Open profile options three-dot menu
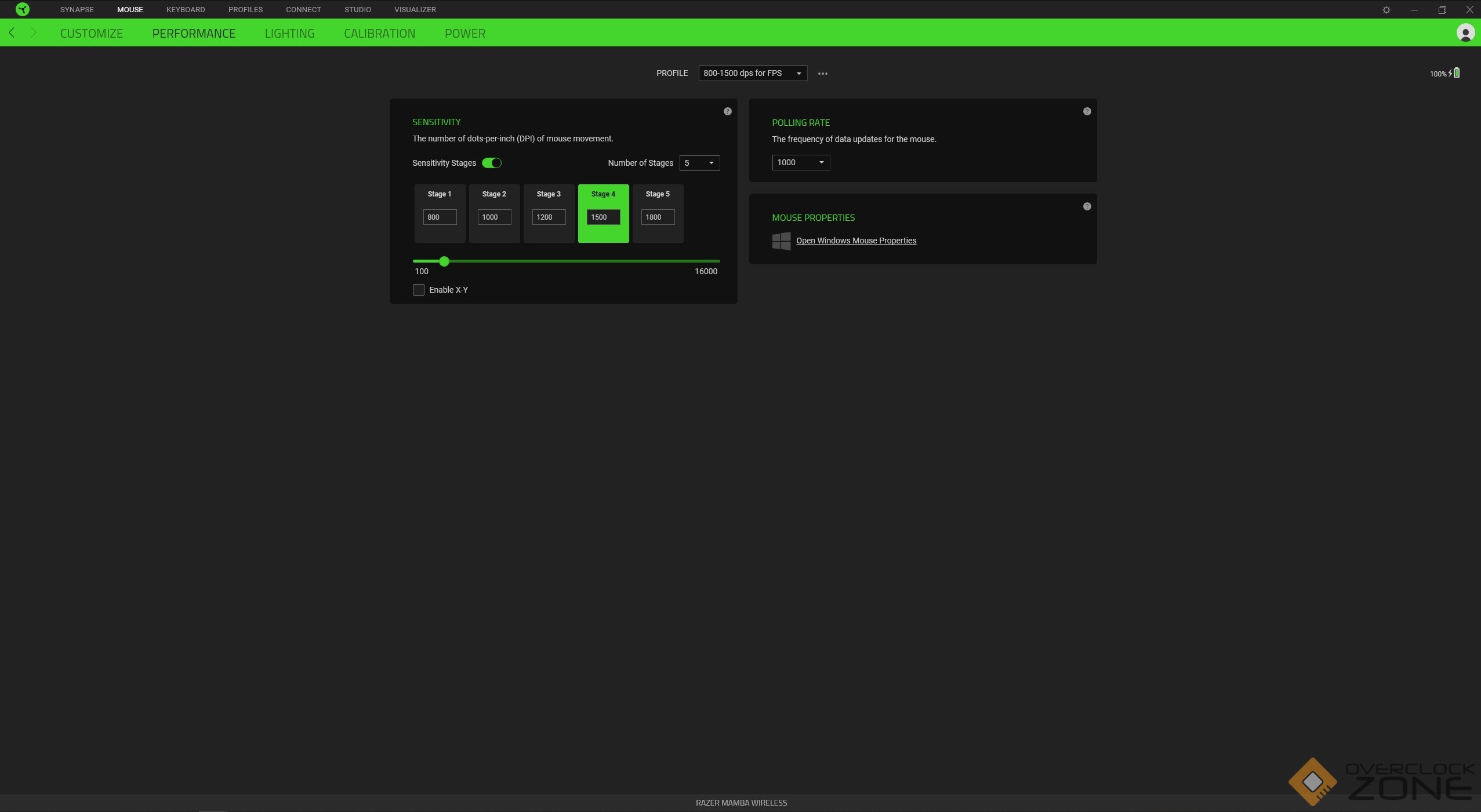This screenshot has width=1481, height=812. pos(822,74)
